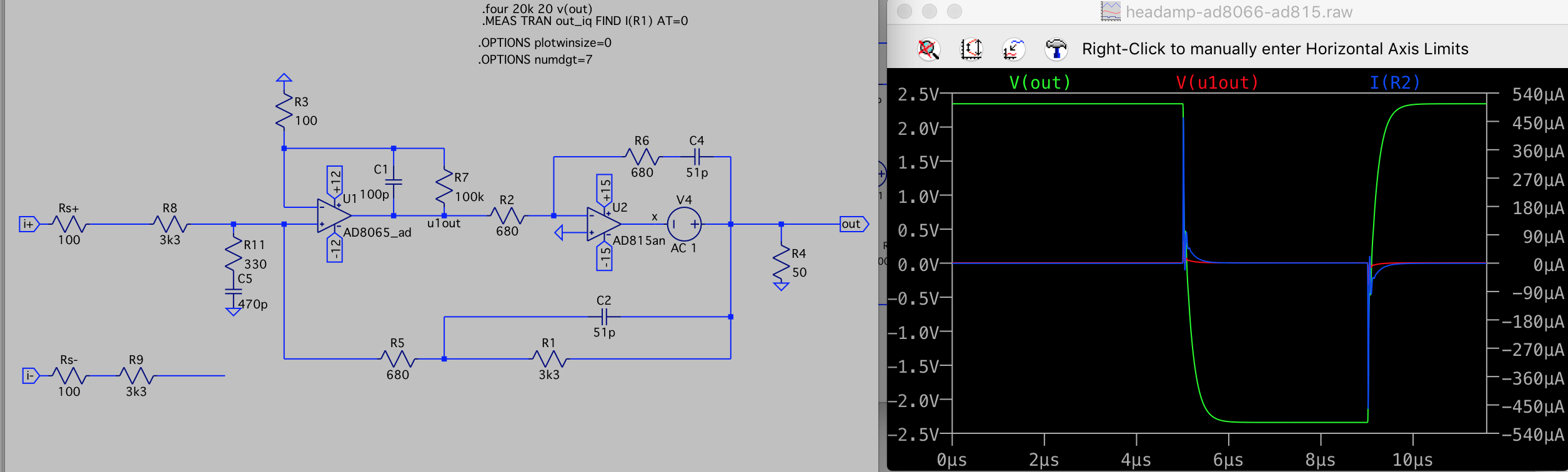Image resolution: width=1568 pixels, height=472 pixels.
Task: Click the 540µA label on right axis
Action: 1538,94
